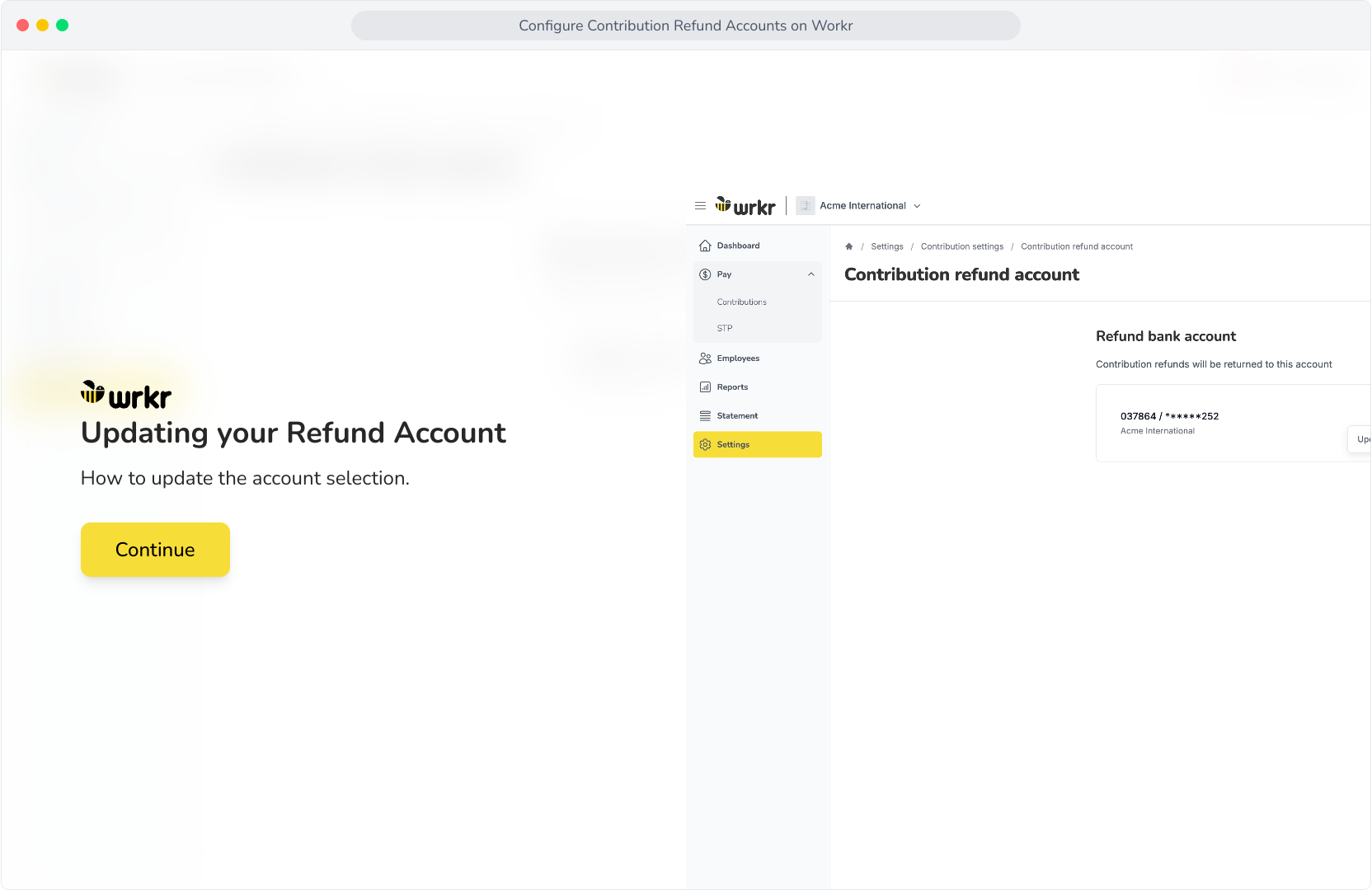
Task: Go to Contribution settings breadcrumb link
Action: (962, 246)
